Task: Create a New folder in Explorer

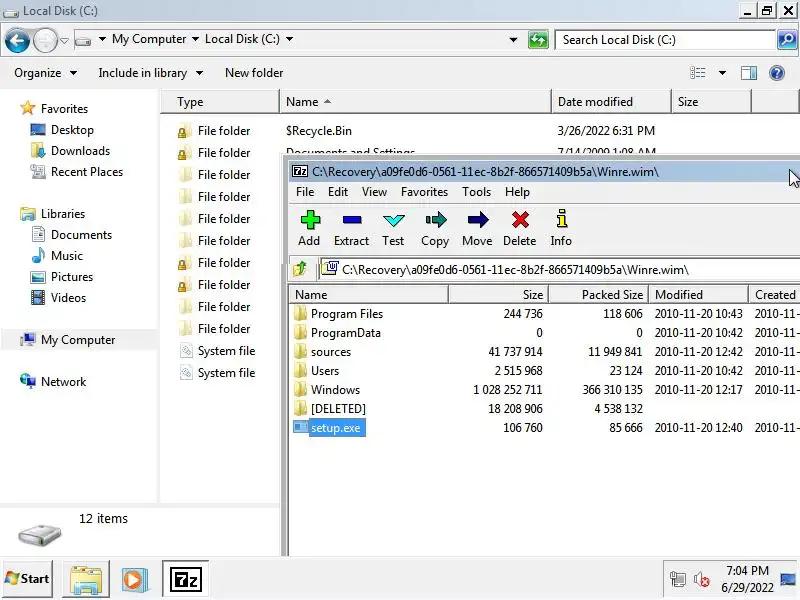Action: click(x=254, y=73)
